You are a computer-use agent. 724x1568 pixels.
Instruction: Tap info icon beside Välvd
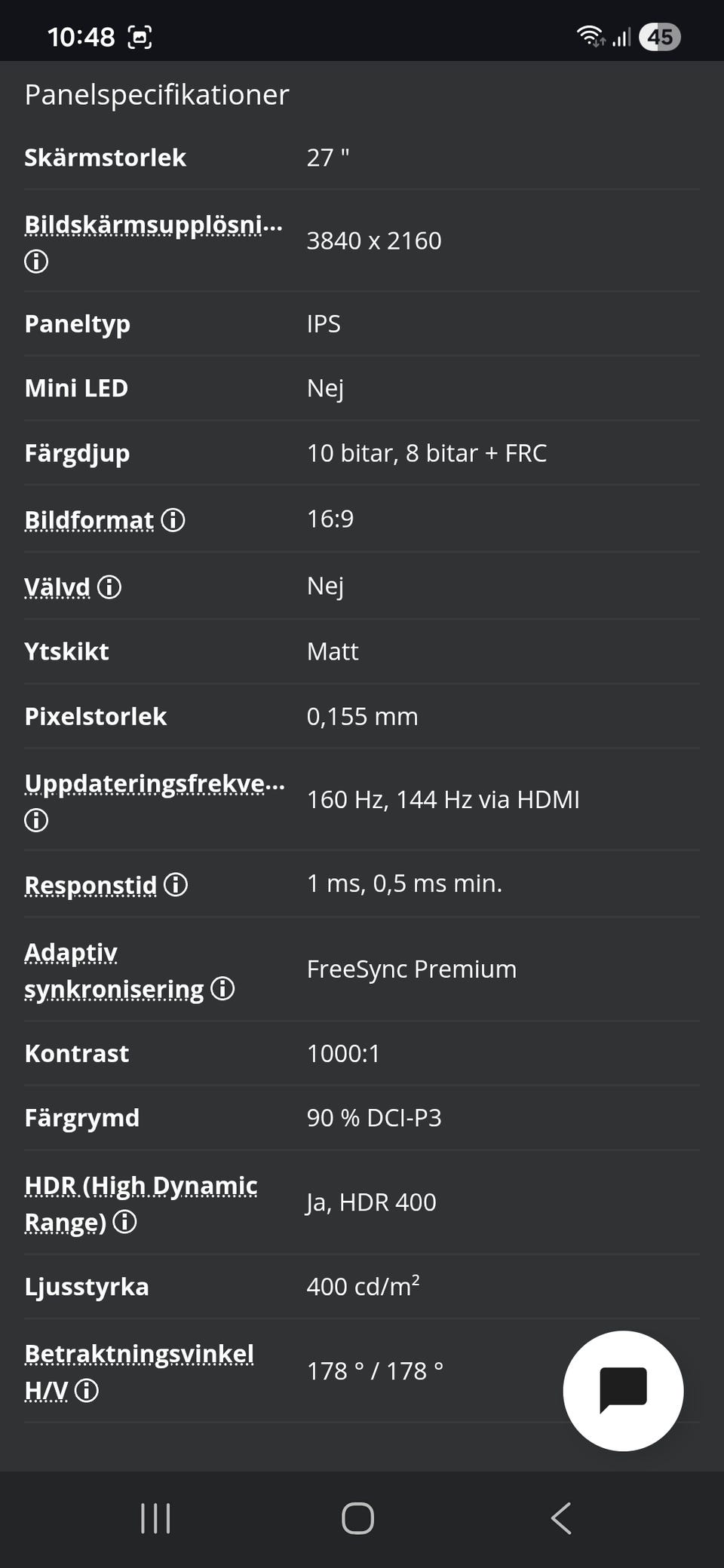109,586
